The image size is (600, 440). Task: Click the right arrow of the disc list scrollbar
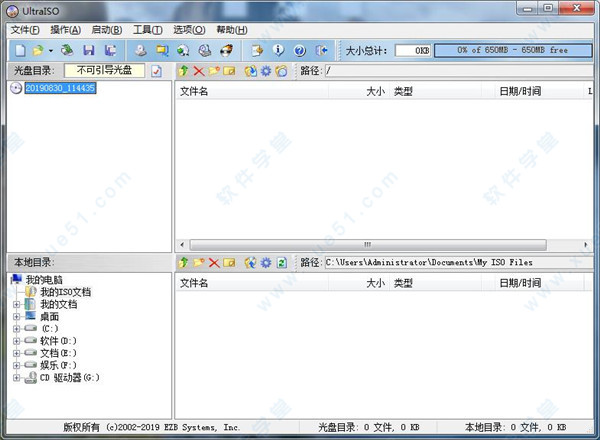click(585, 244)
